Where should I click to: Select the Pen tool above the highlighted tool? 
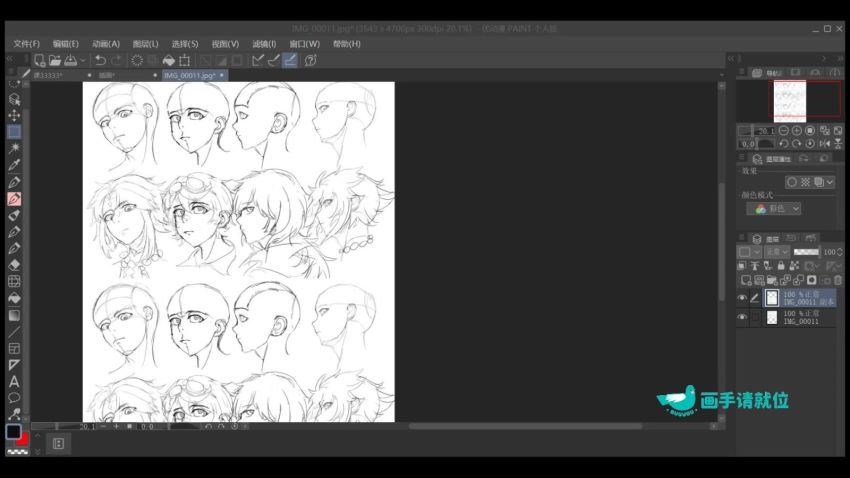[14, 182]
